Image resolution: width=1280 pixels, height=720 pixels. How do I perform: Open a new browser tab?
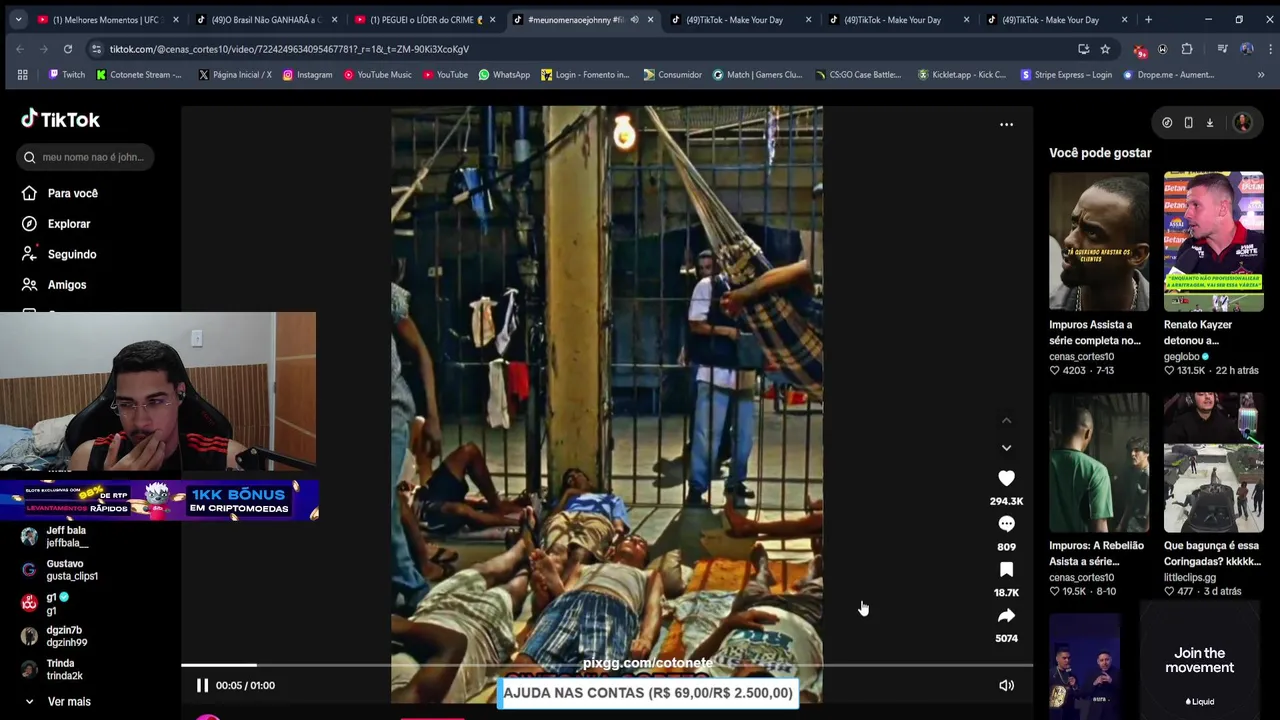click(x=1148, y=20)
